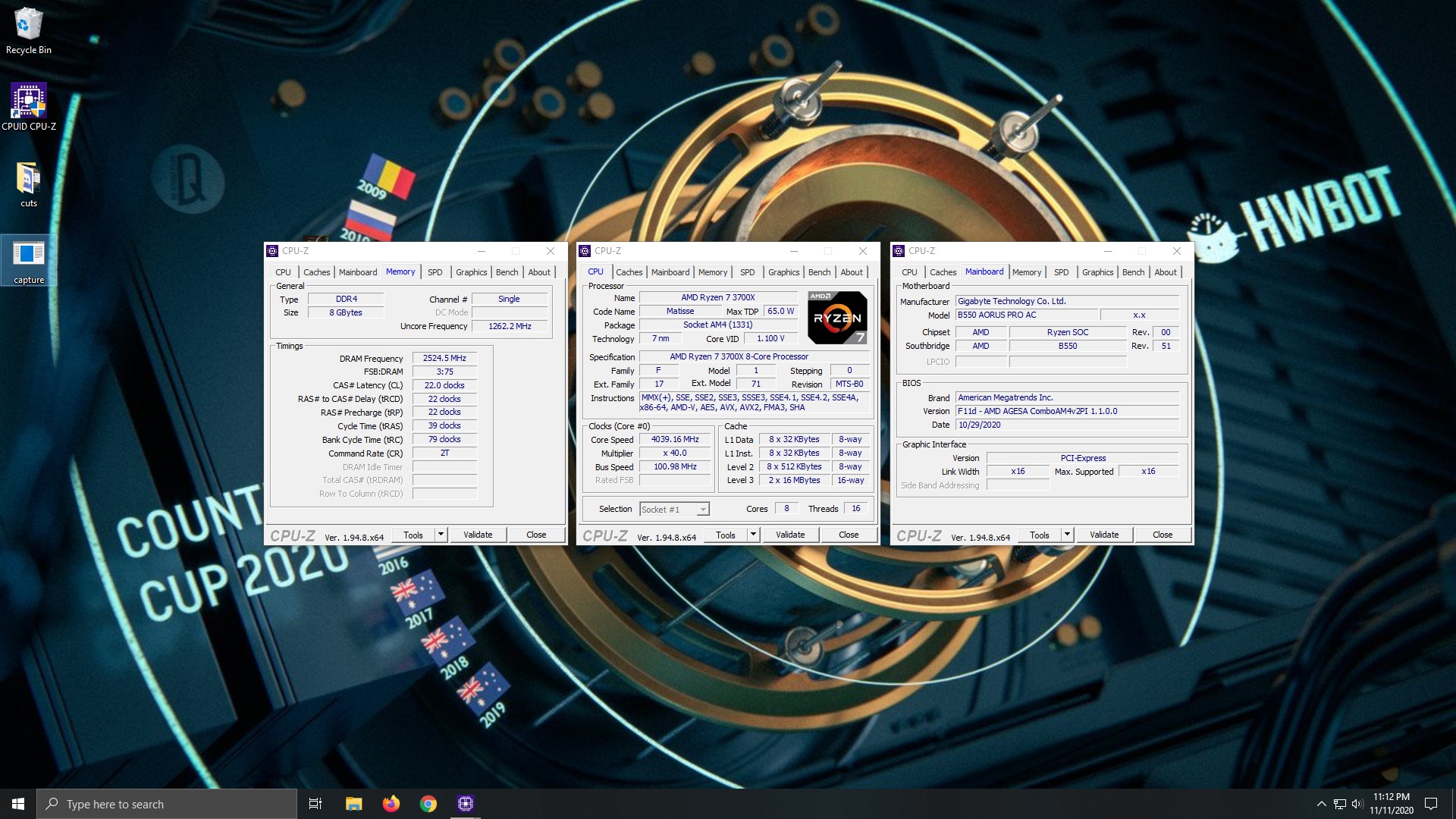Open About tab in Memory window
The image size is (1456, 819).
(x=539, y=272)
